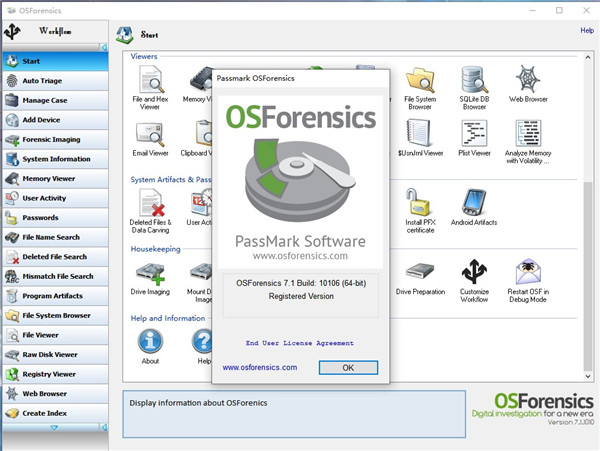
Task: Open Deleted File Search sidebar entry
Action: tap(55, 257)
